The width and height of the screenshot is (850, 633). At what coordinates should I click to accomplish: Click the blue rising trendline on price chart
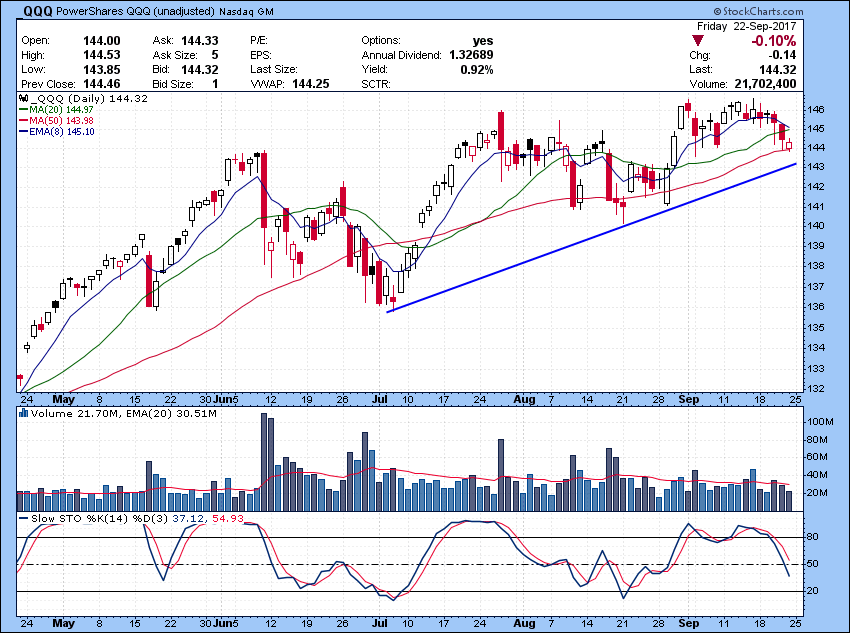(x=591, y=237)
